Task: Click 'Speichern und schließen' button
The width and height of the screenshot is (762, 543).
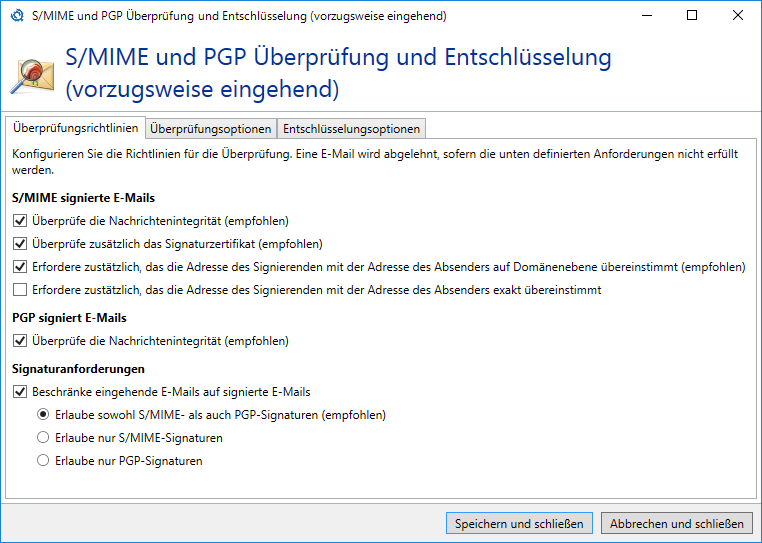Action: pyautogui.click(x=519, y=524)
